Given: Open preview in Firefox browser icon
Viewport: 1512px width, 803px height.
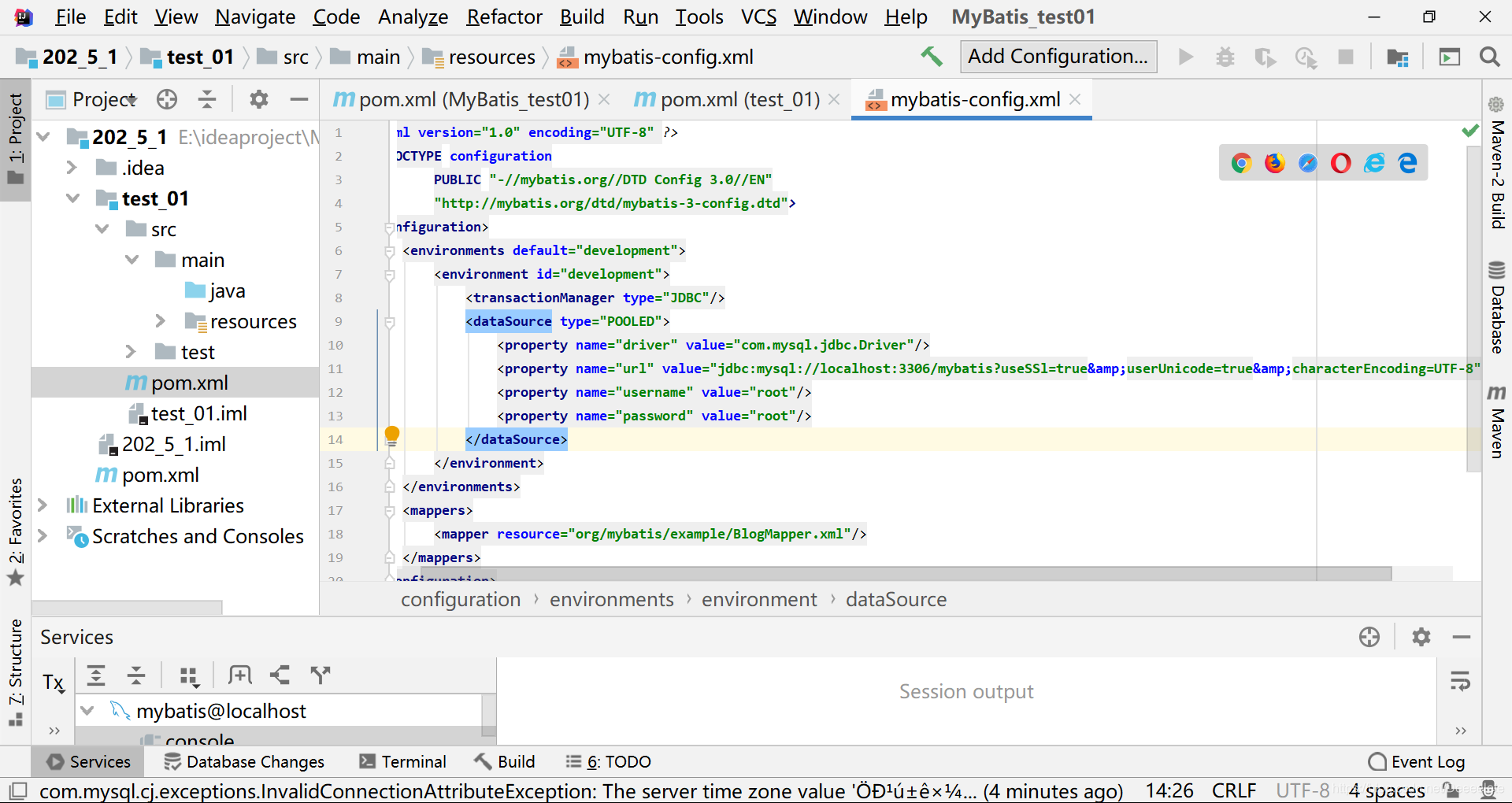Looking at the screenshot, I should 1275,163.
